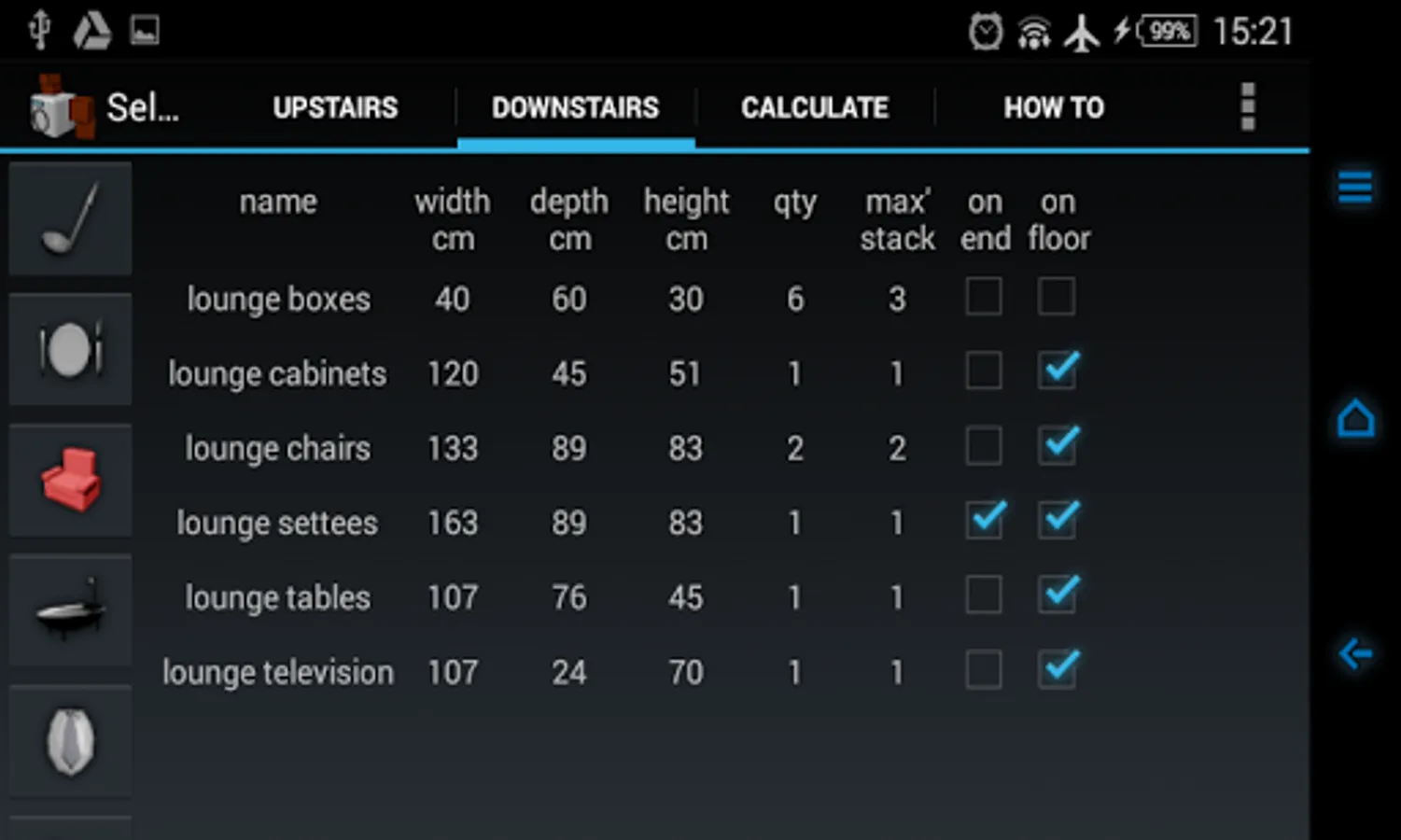Screen dimensions: 1401x840
Task: Select the lounge tables item name
Action: (x=277, y=598)
